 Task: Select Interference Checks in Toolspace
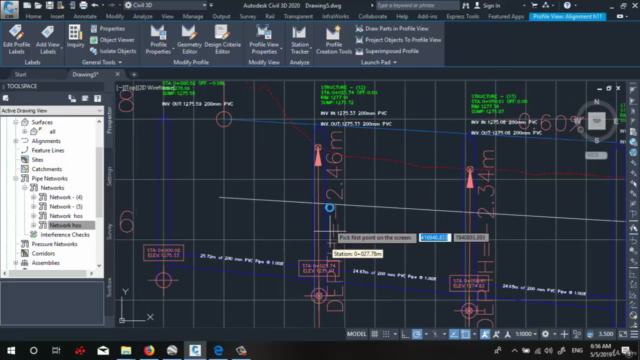[x=64, y=235]
